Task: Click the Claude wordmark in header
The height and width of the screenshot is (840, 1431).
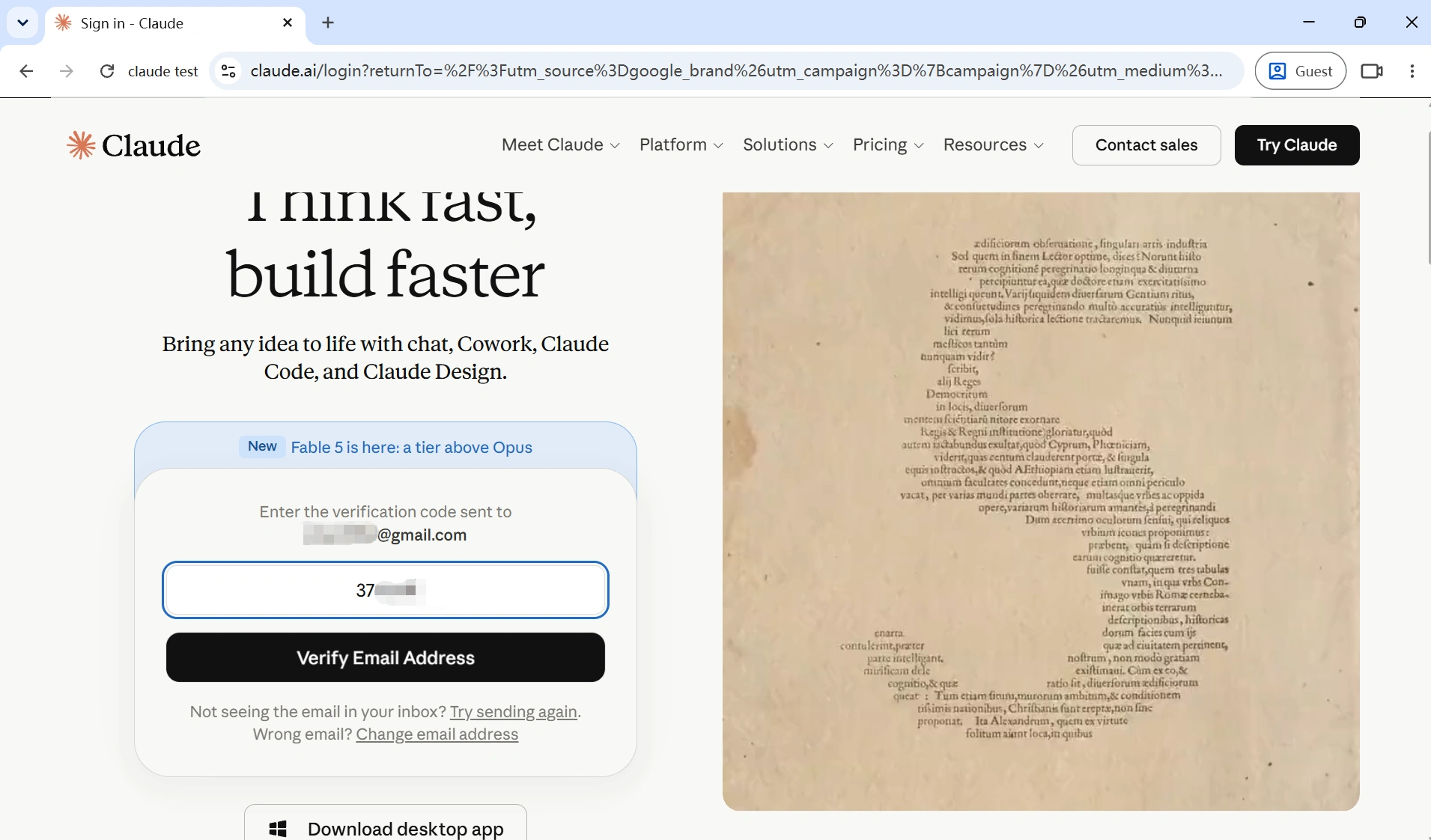Action: pos(151,145)
